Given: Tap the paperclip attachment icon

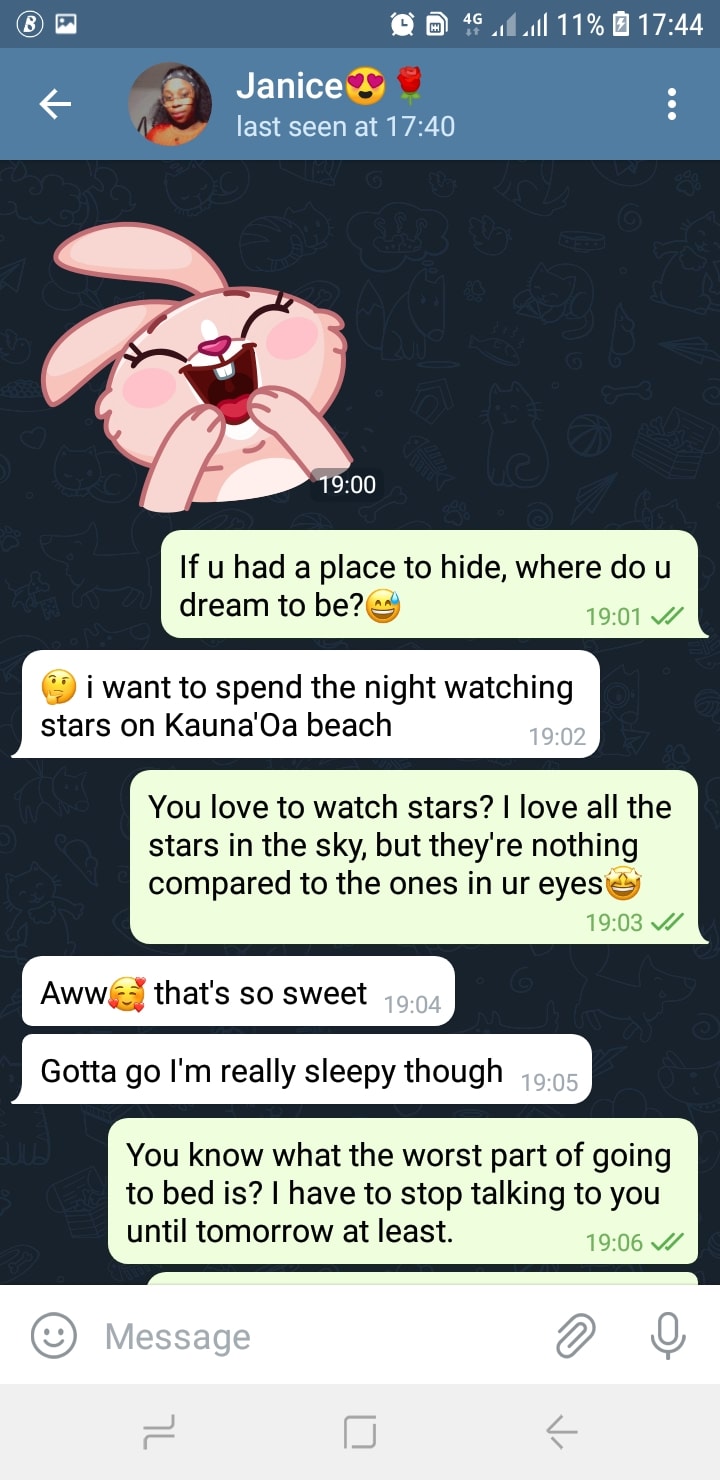Looking at the screenshot, I should [576, 1335].
